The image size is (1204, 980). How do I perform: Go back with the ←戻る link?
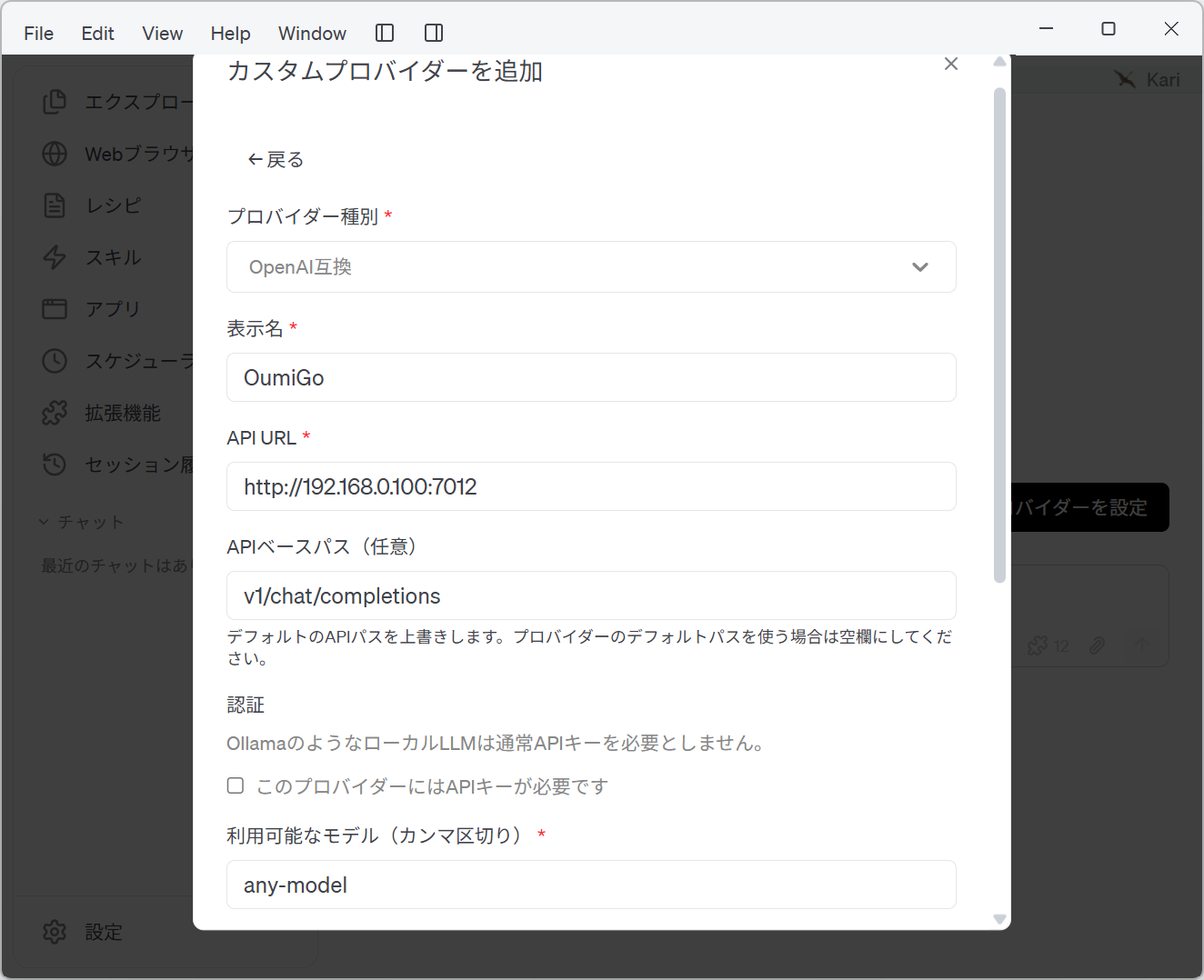coord(276,160)
